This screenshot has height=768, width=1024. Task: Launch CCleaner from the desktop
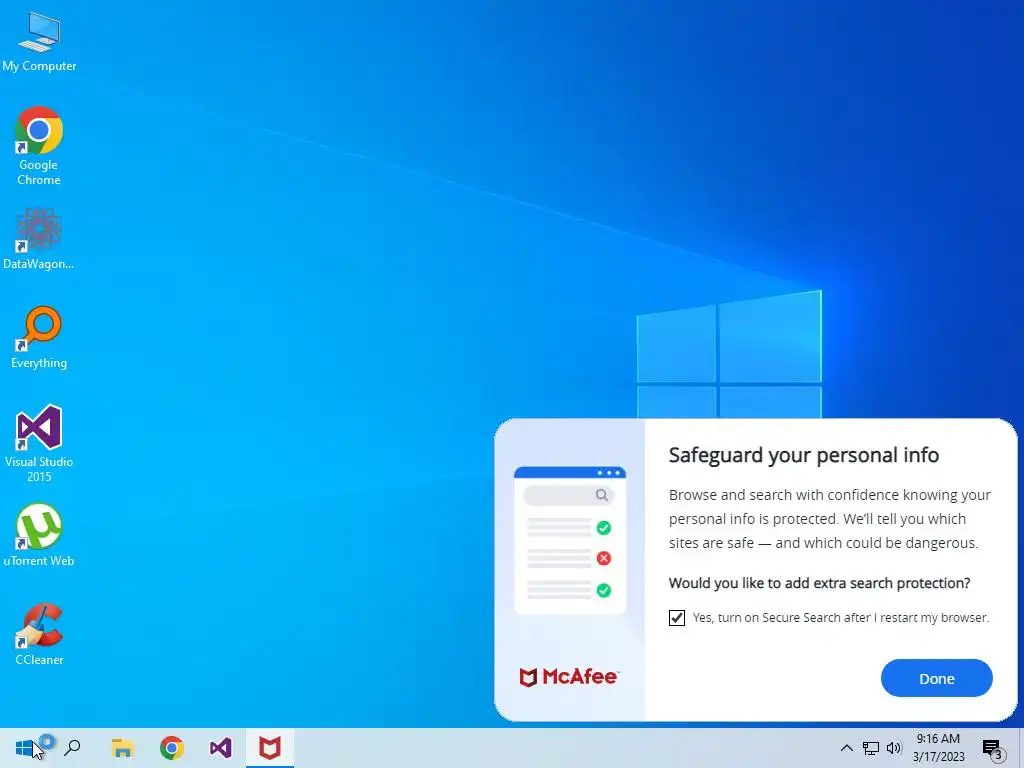pyautogui.click(x=39, y=633)
